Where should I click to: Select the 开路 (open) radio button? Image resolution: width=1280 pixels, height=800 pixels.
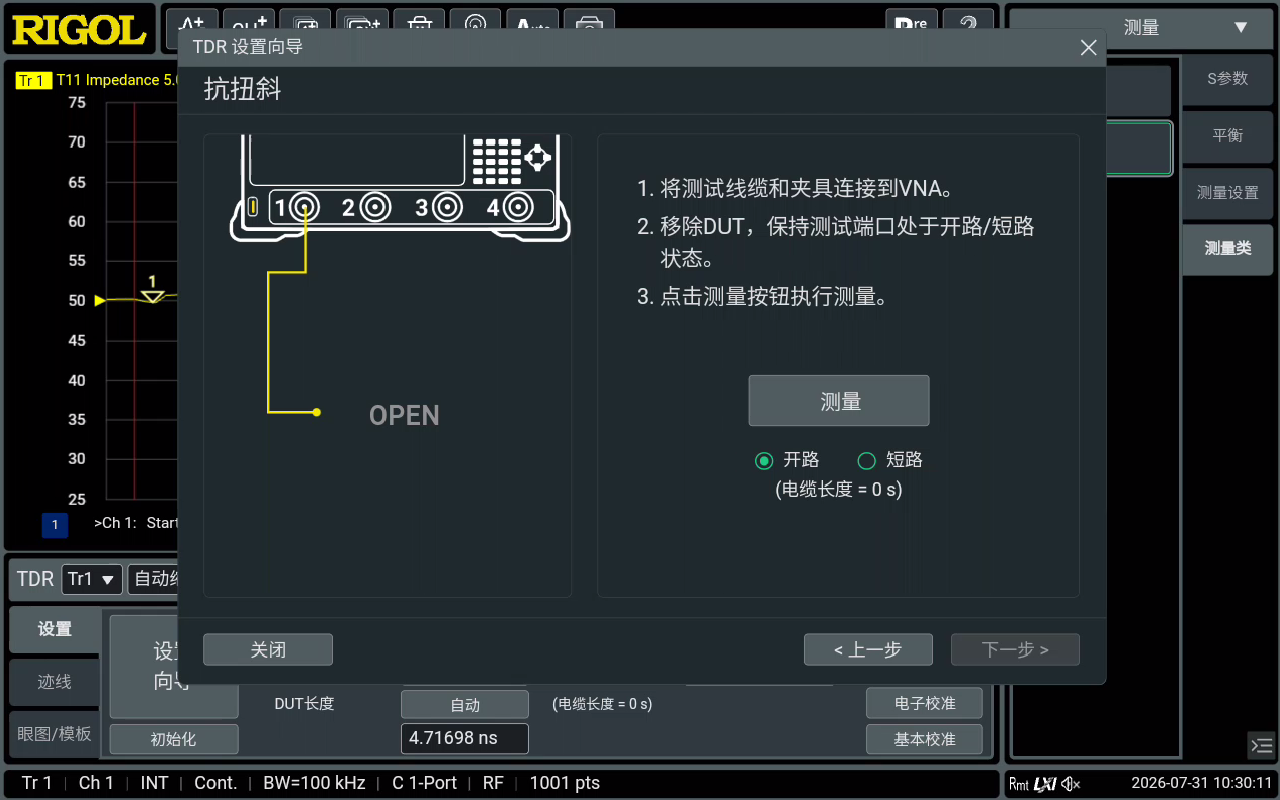pos(765,460)
